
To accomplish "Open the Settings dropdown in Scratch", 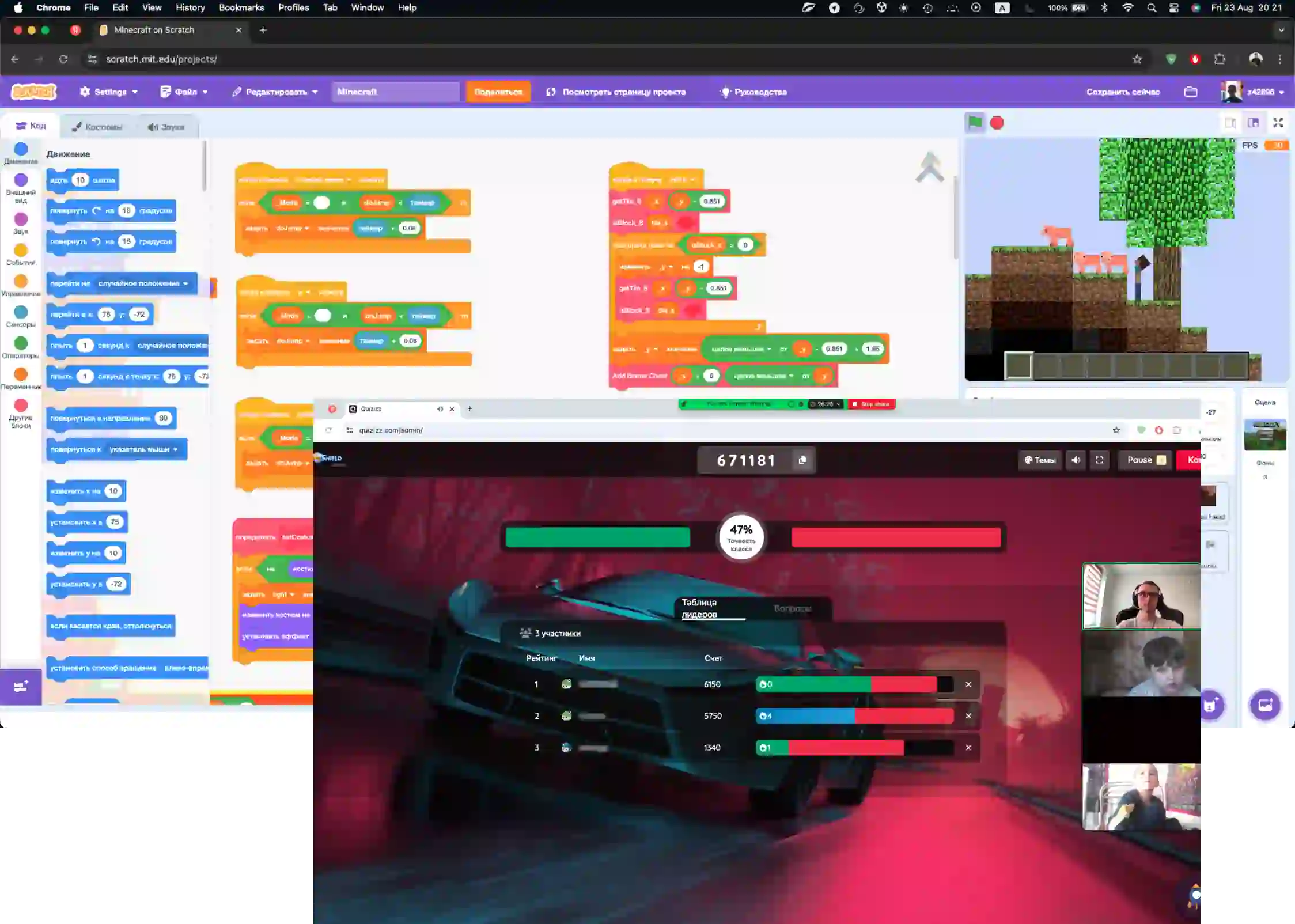I will point(109,92).
